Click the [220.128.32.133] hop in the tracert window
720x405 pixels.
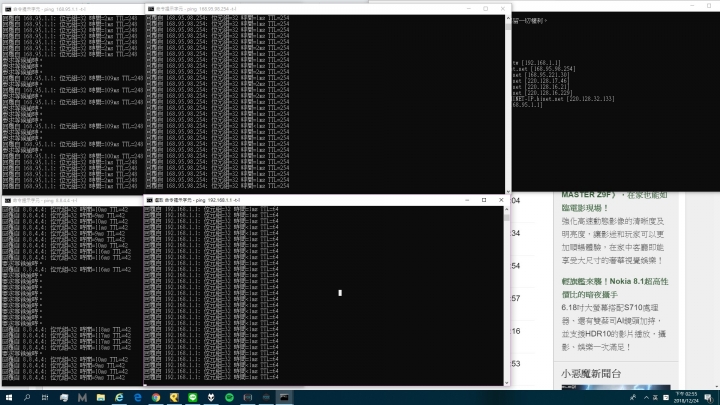(591, 99)
